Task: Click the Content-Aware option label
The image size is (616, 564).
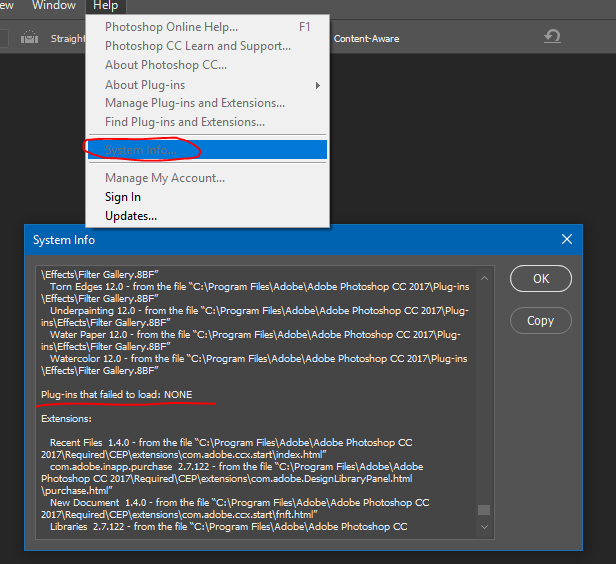Action: tap(367, 38)
